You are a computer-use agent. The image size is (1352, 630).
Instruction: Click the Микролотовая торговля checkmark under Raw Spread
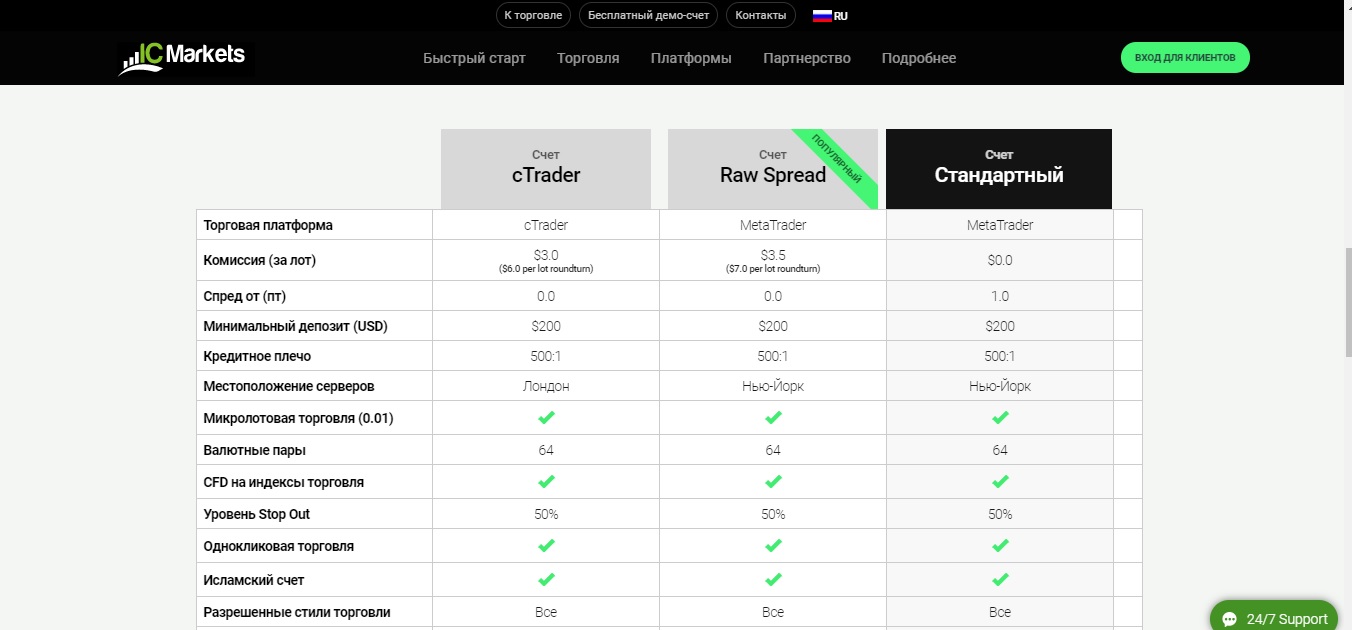click(x=772, y=417)
